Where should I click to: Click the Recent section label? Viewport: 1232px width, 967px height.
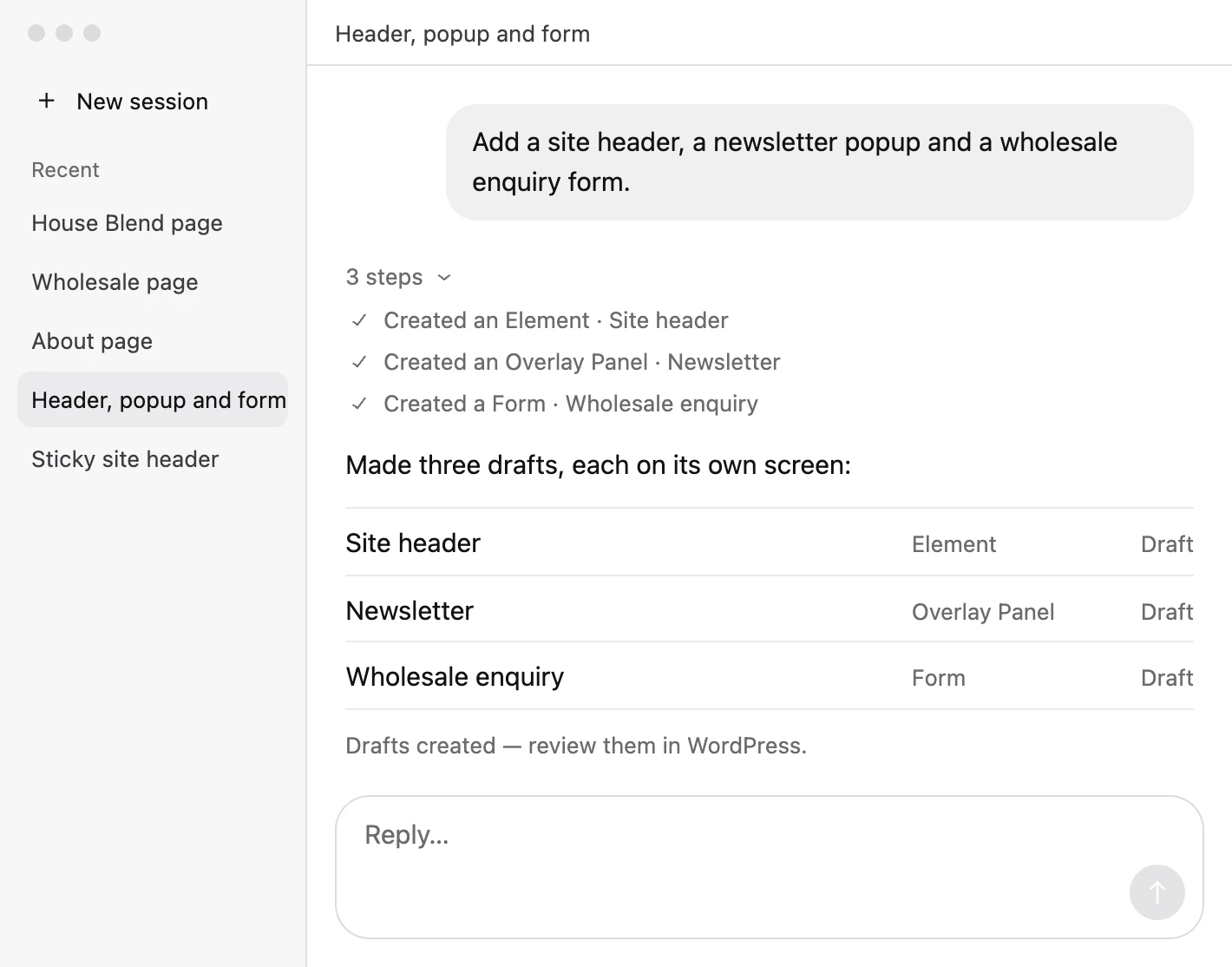click(x=65, y=170)
